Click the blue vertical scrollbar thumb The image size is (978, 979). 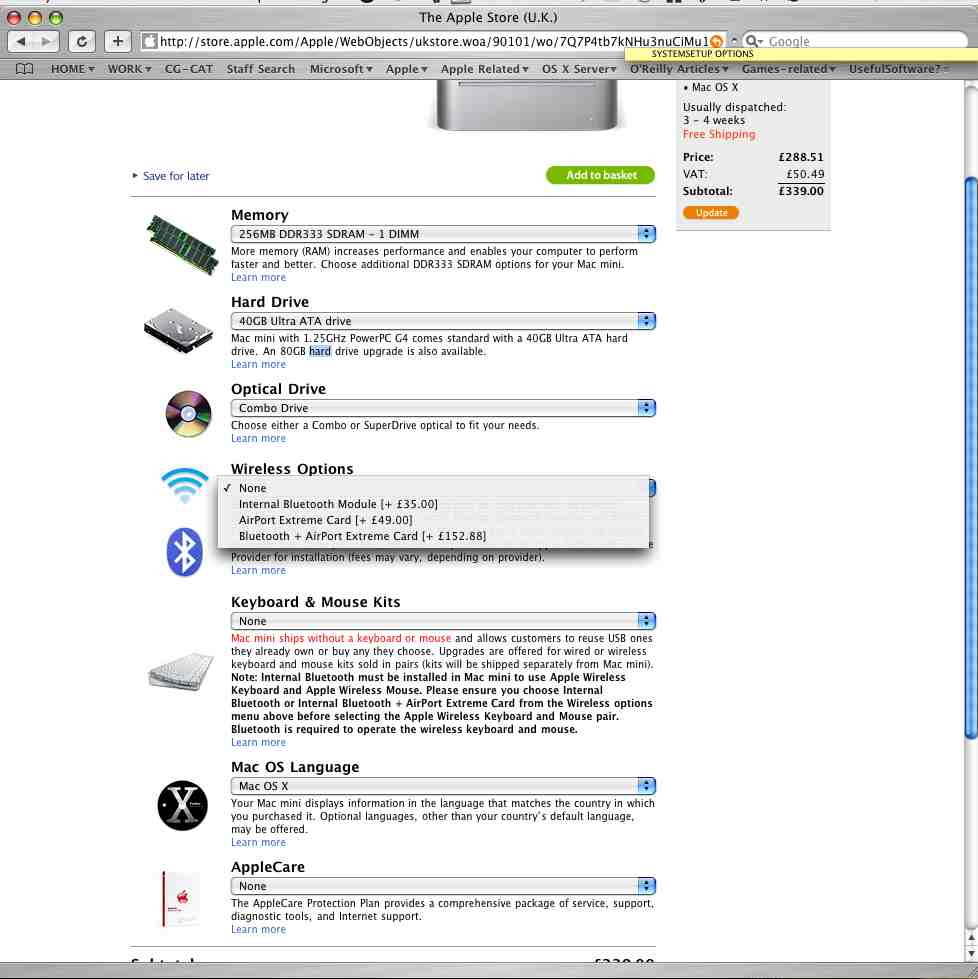[971, 459]
